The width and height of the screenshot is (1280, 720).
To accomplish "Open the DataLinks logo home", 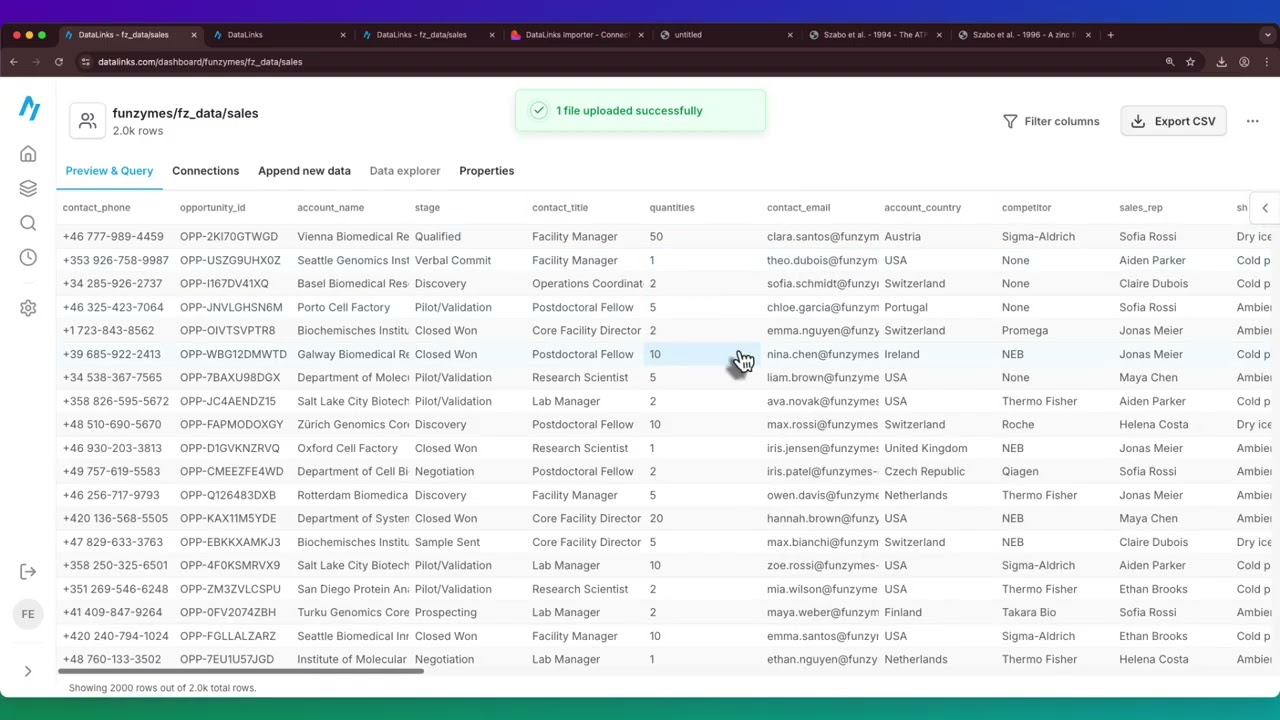I will (x=29, y=107).
